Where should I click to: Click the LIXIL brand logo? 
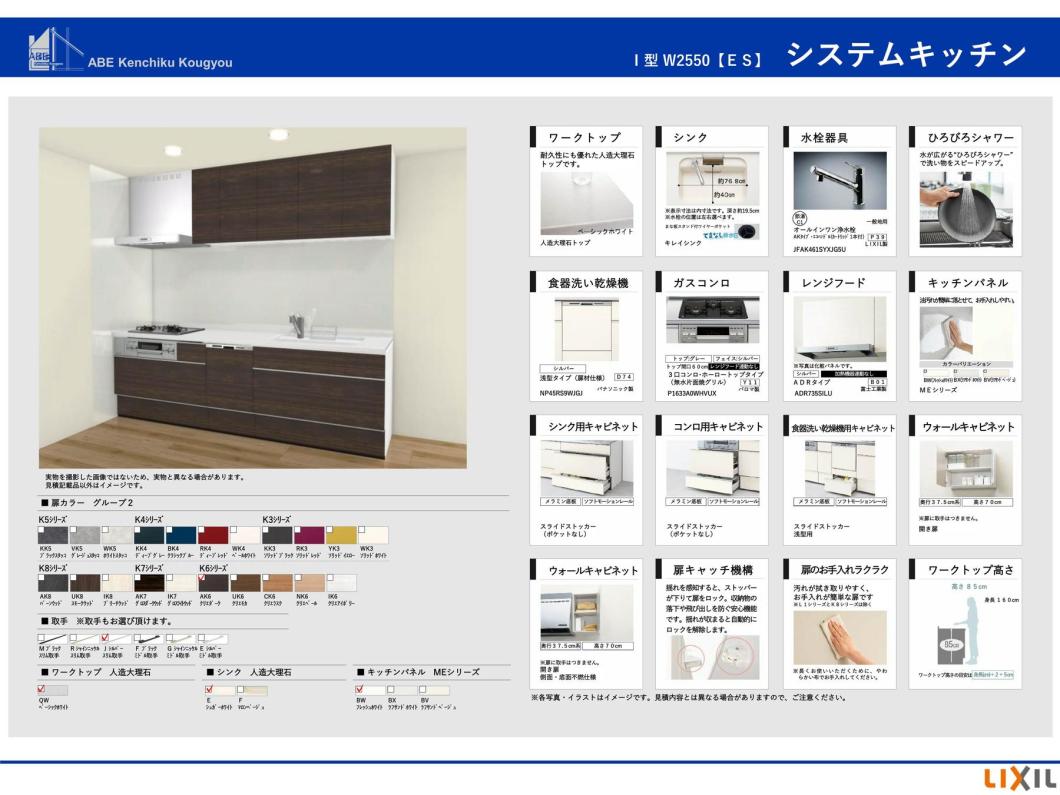click(x=1021, y=778)
